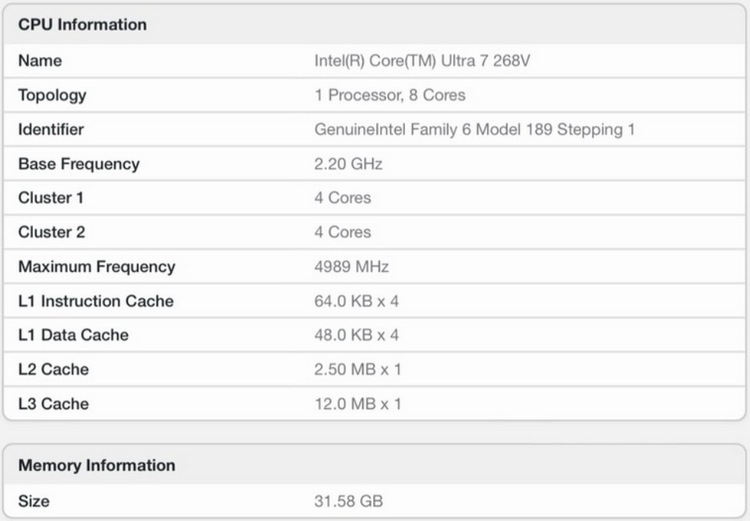
Task: Click the L1 Instruction Cache label
Action: coord(96,301)
